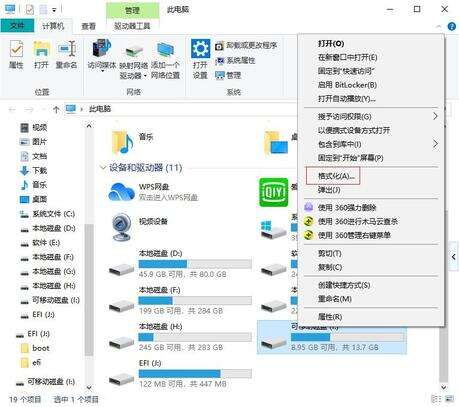
Task: Open 访问媒体 media access icon
Action: [x=102, y=49]
